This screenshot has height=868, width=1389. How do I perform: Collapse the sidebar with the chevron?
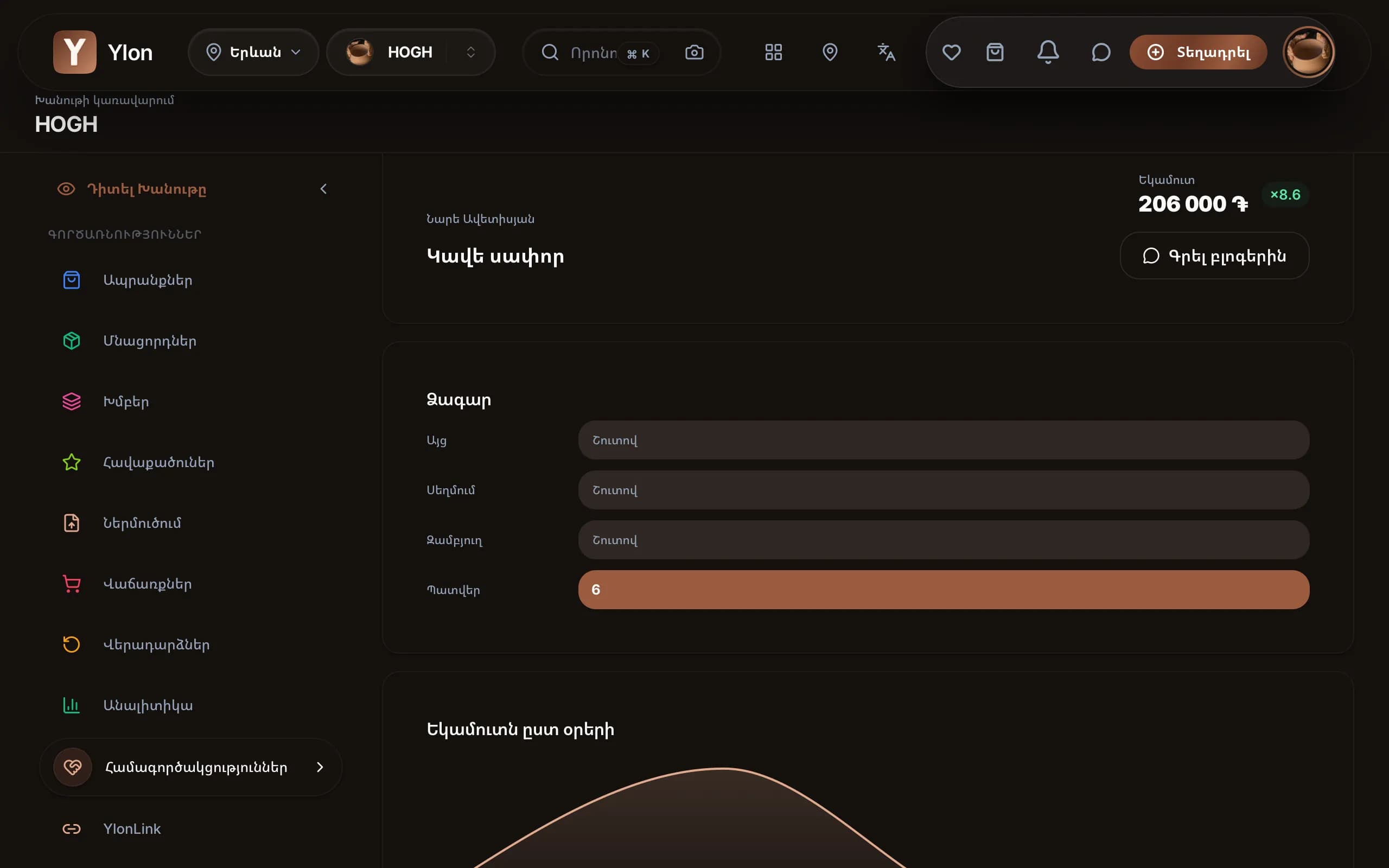(323, 189)
